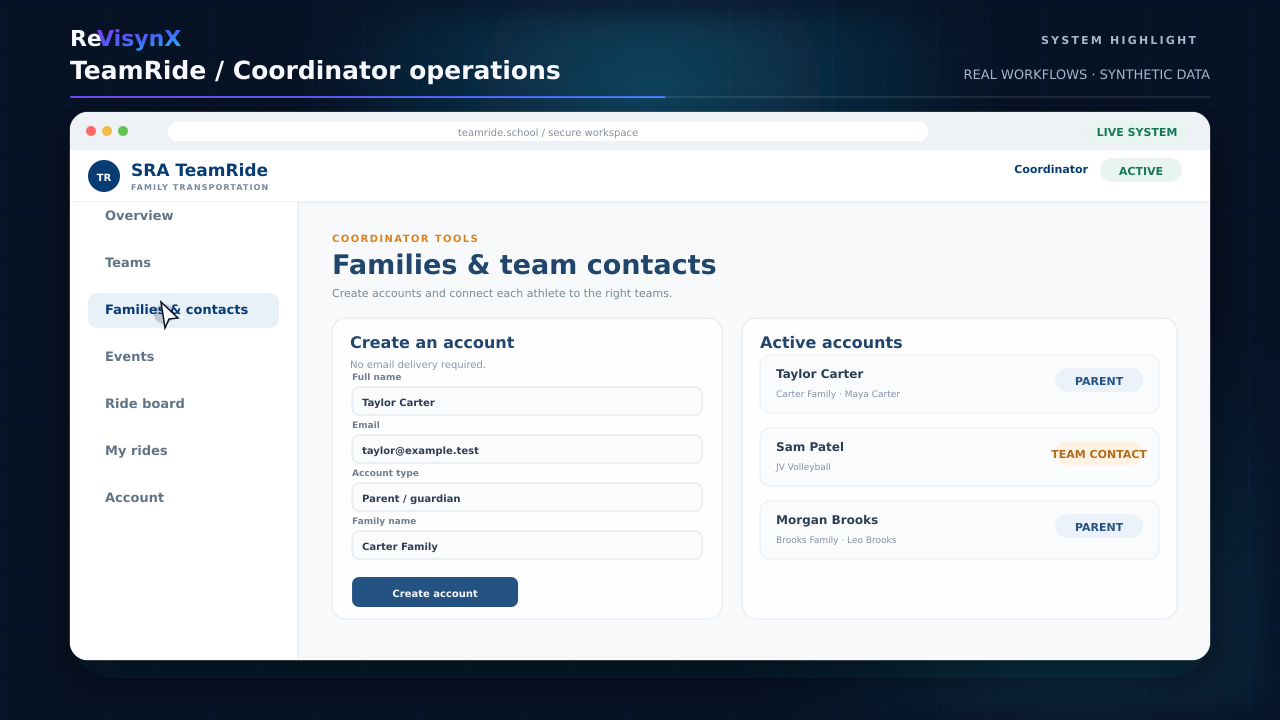Go to Teams in the sidebar
Viewport: 1280px width, 720px height.
click(128, 263)
